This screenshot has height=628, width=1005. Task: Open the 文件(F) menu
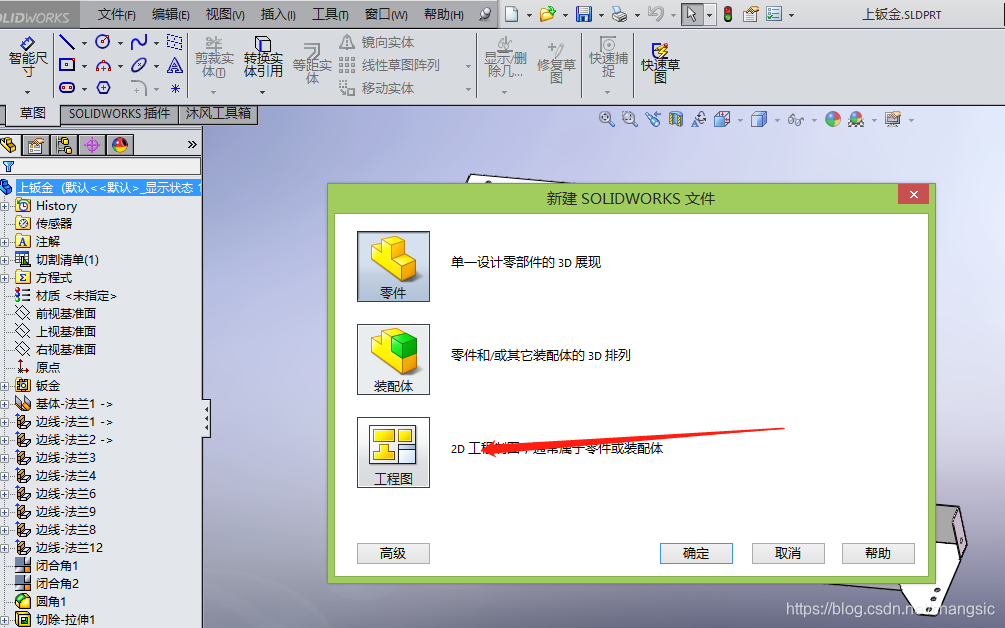[x=117, y=14]
